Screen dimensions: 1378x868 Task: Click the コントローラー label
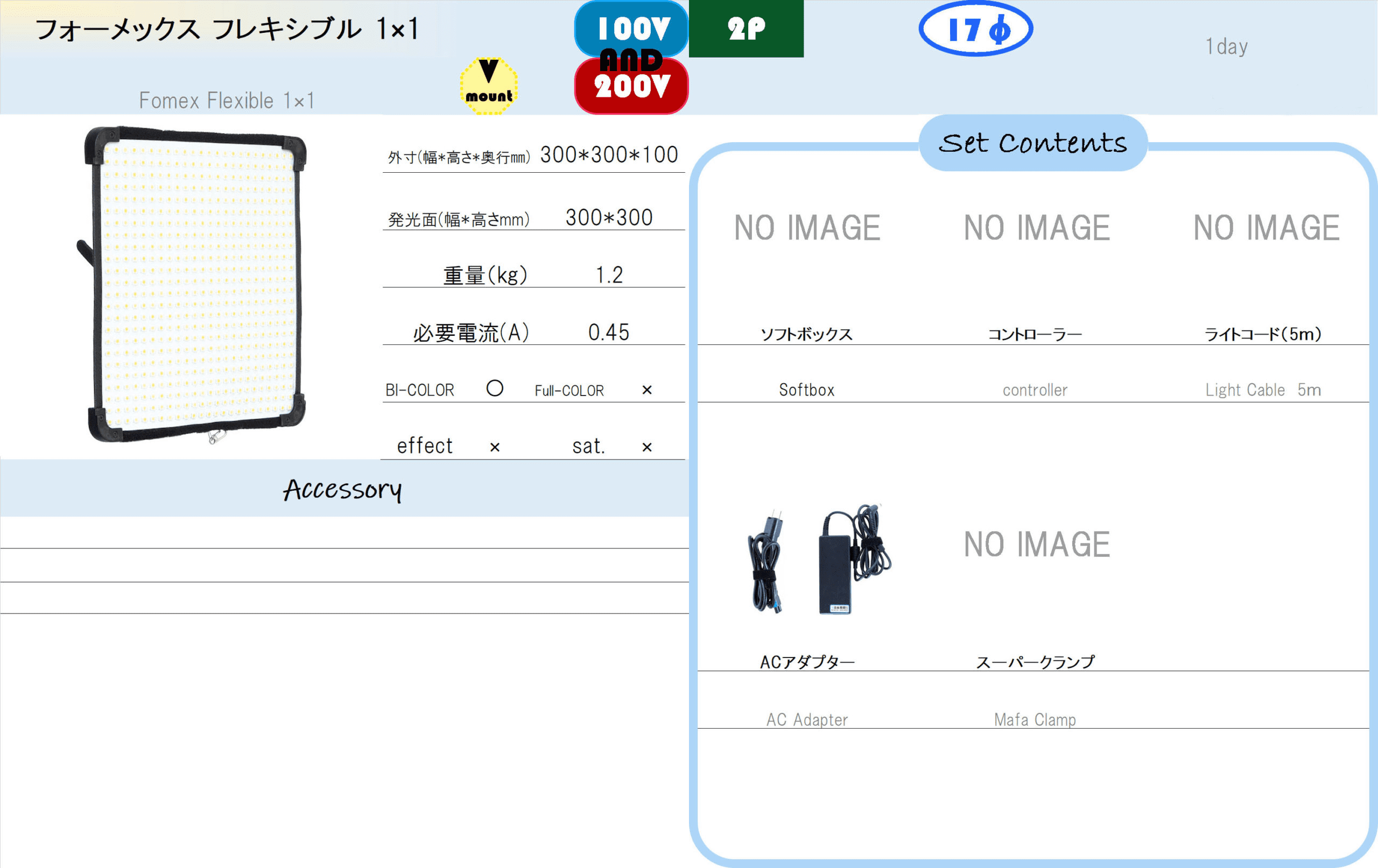[x=1035, y=334]
